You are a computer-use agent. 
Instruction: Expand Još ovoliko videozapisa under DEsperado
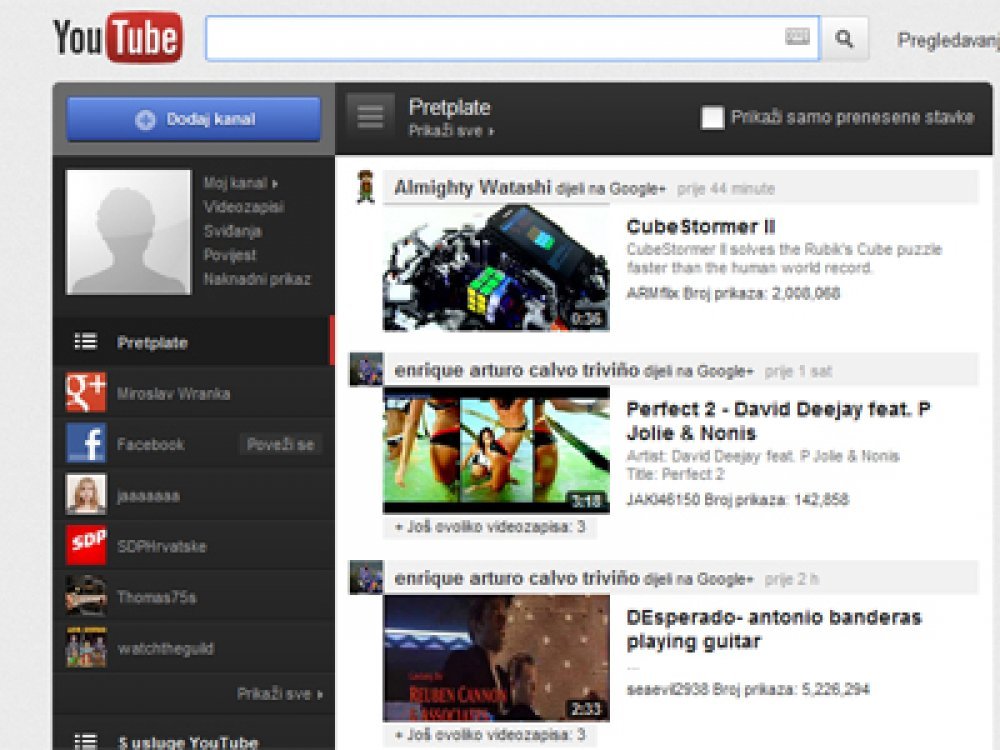(x=490, y=735)
